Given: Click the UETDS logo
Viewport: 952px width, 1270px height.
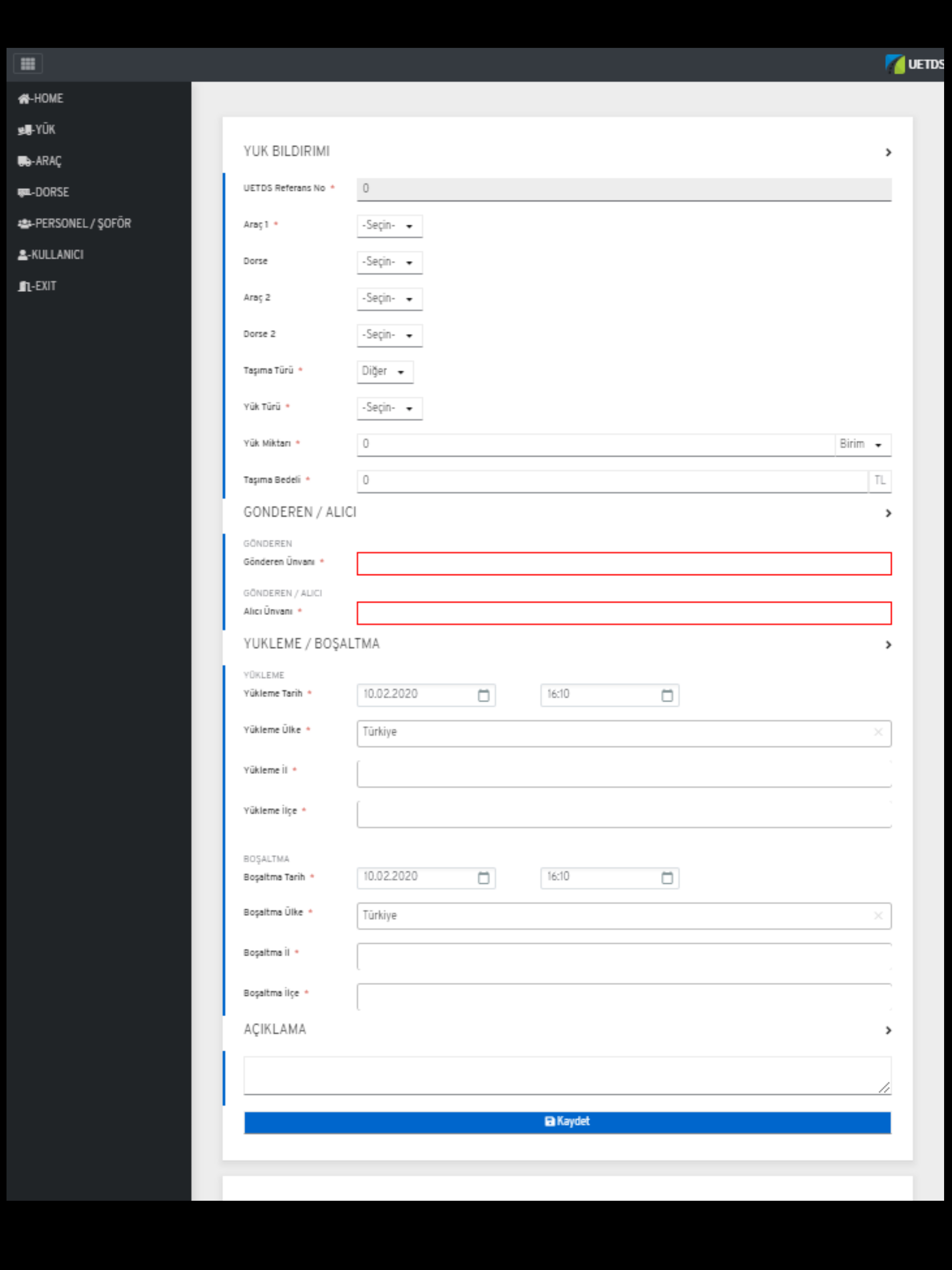Looking at the screenshot, I should tap(915, 64).
